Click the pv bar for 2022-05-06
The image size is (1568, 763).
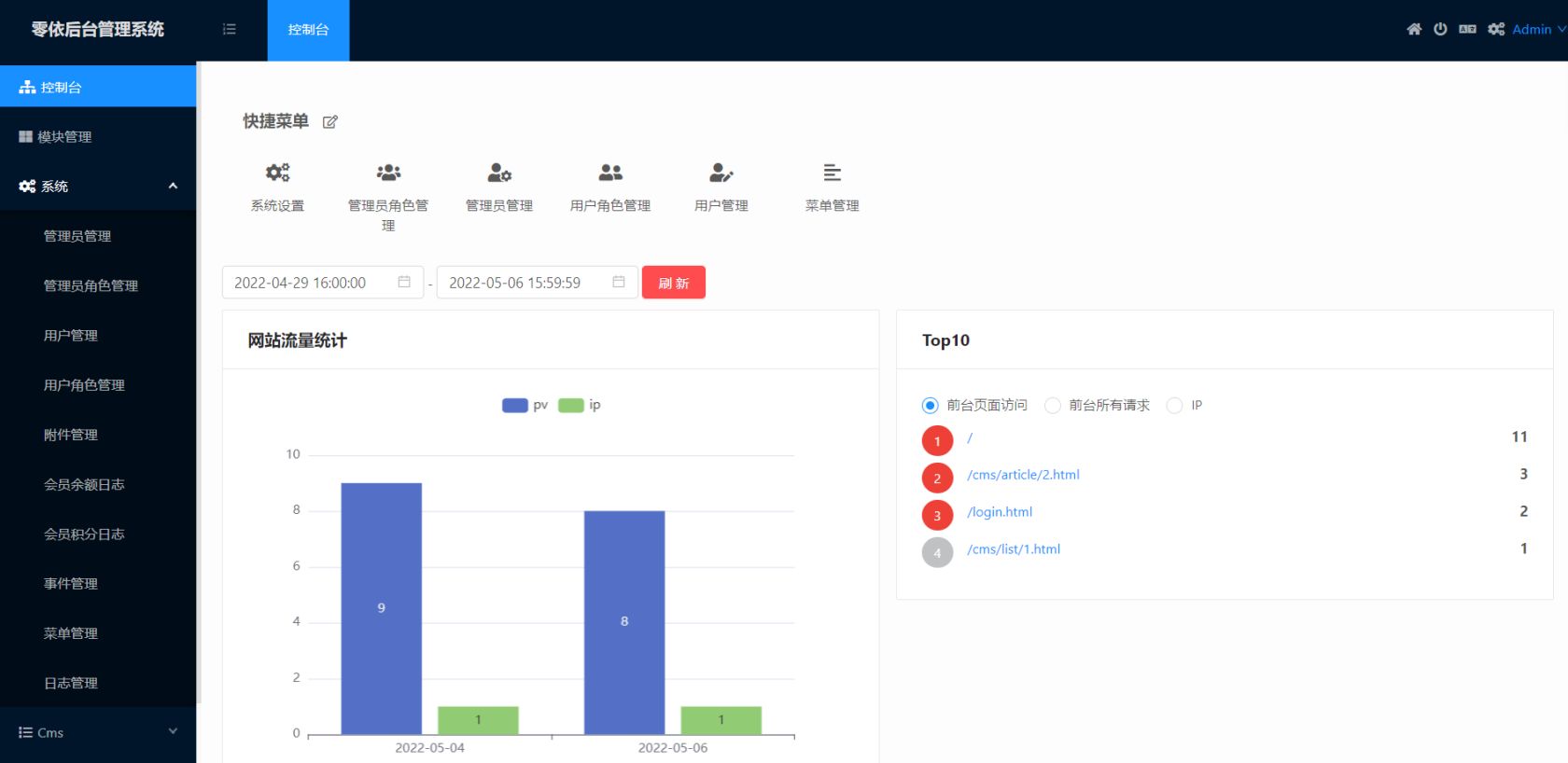pos(624,622)
